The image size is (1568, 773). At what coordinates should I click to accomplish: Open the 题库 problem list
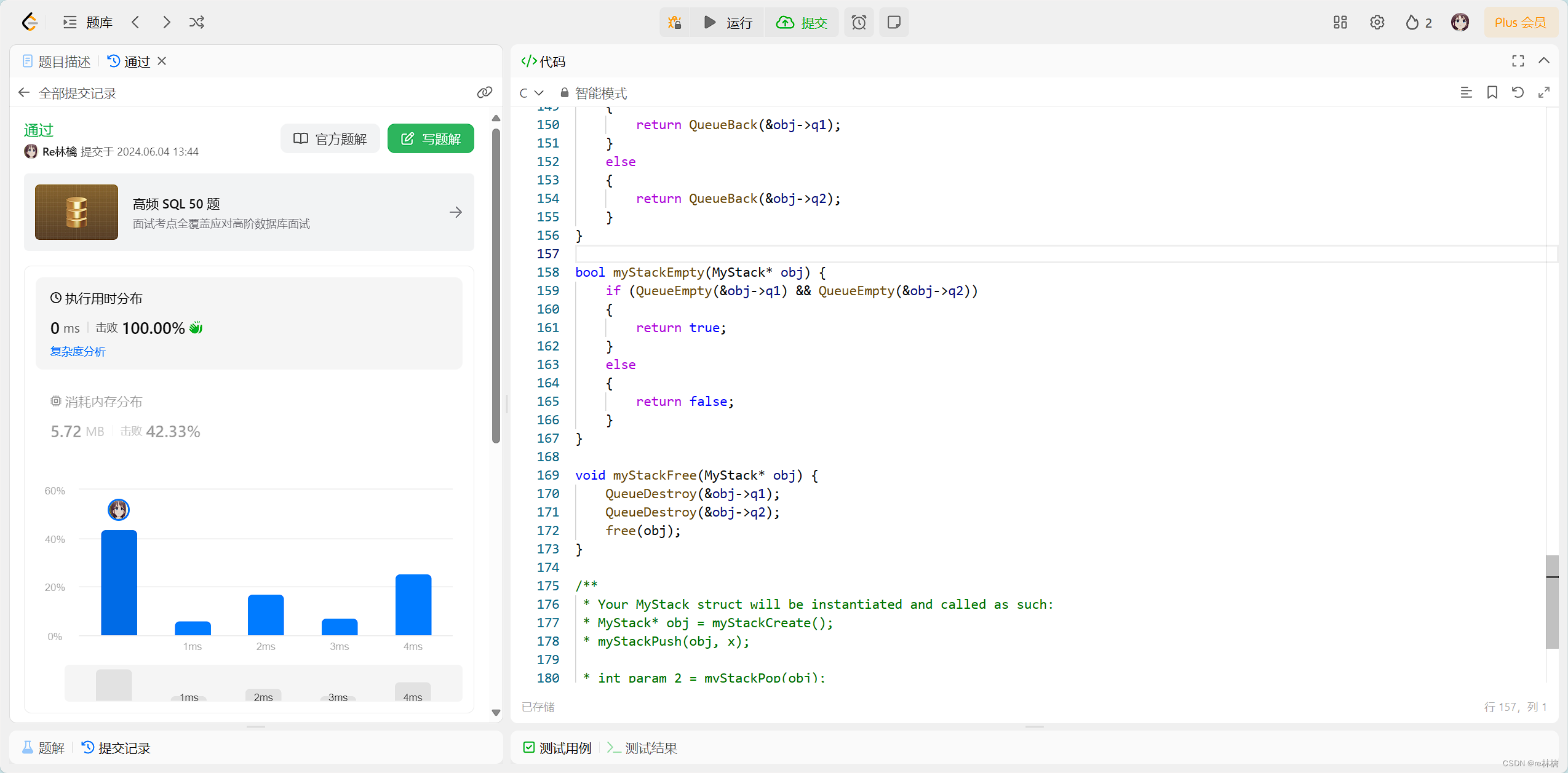pos(88,23)
